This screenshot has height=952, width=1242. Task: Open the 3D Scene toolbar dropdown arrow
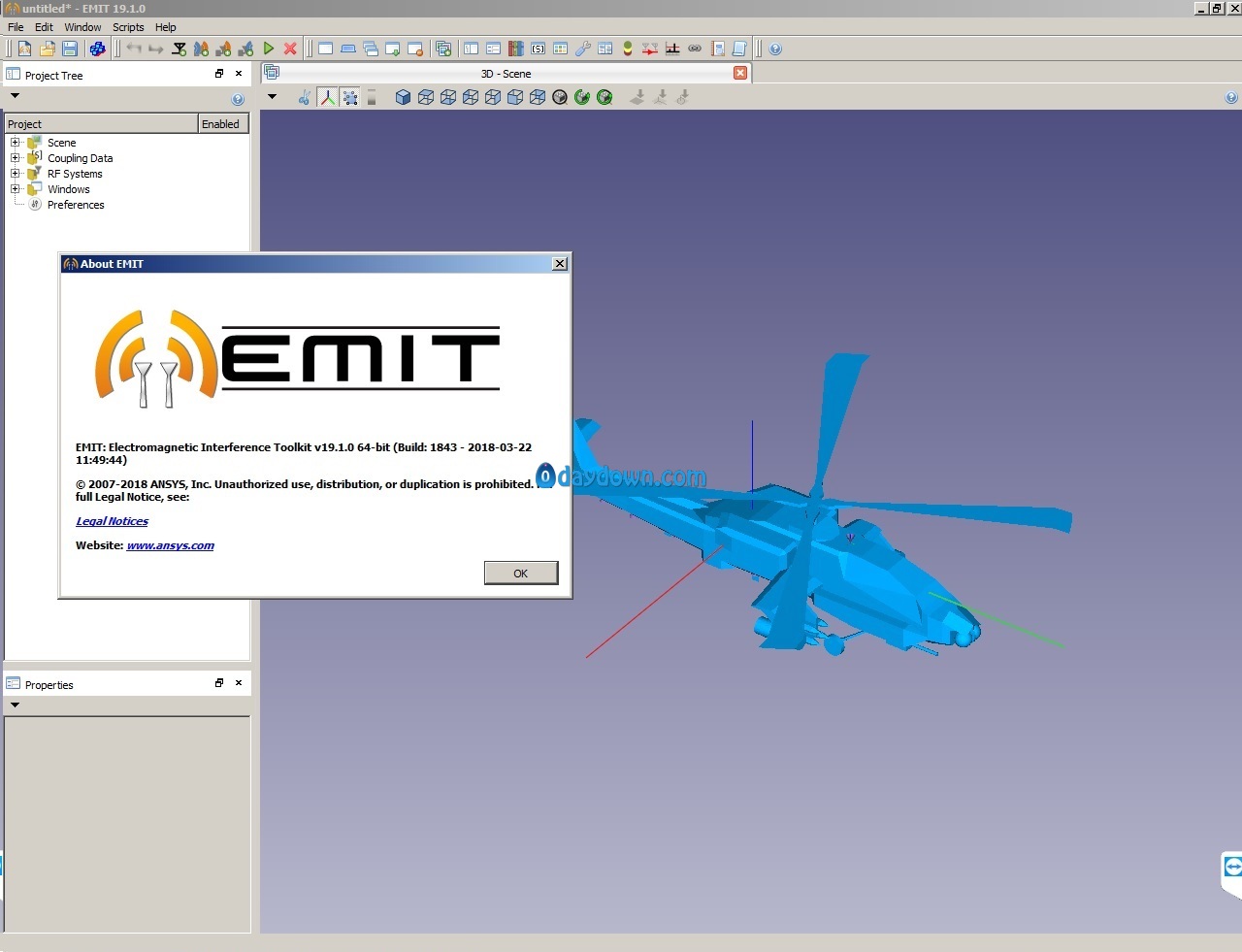tap(272, 96)
